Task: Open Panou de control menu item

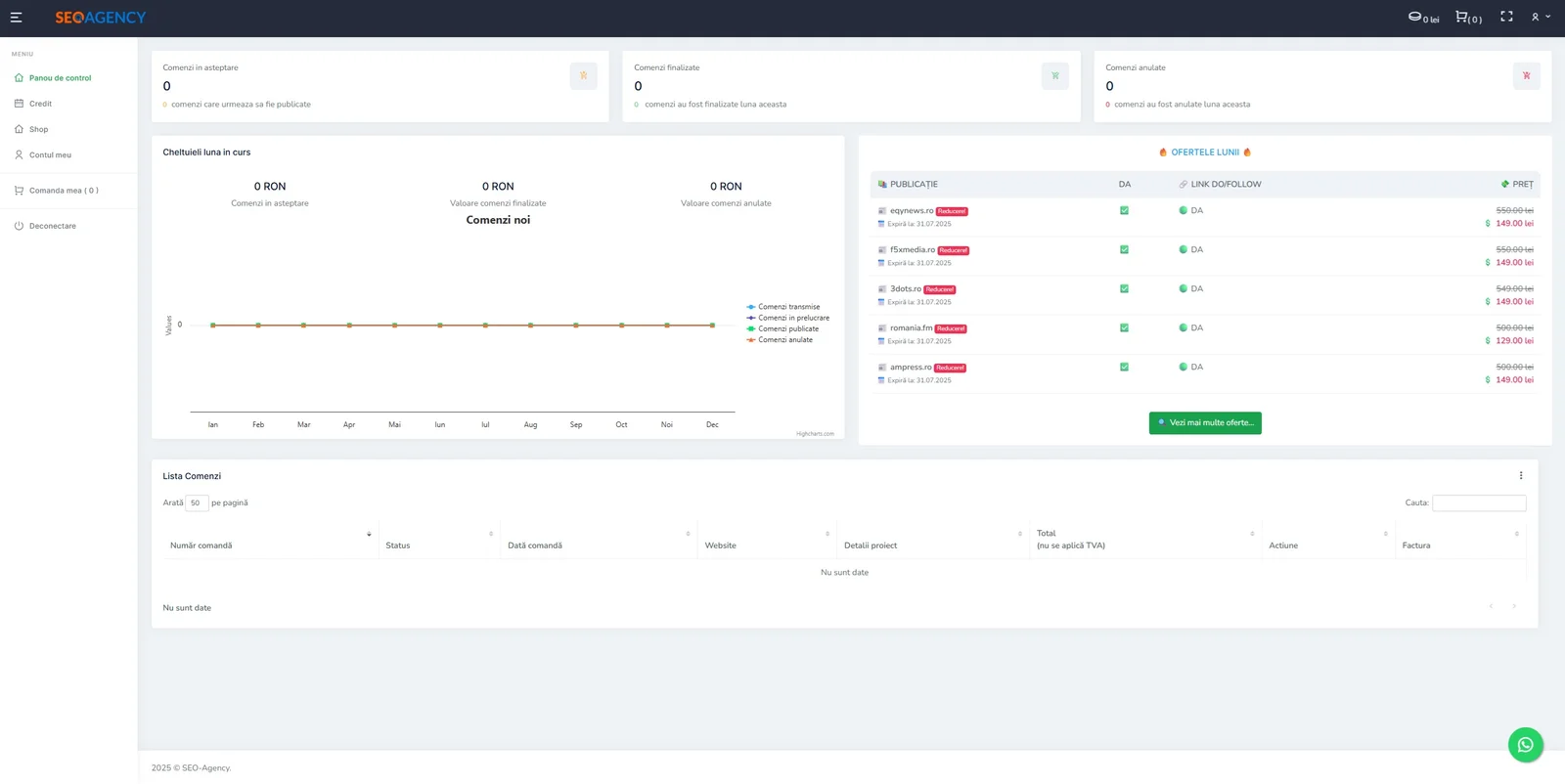Action: tap(60, 78)
